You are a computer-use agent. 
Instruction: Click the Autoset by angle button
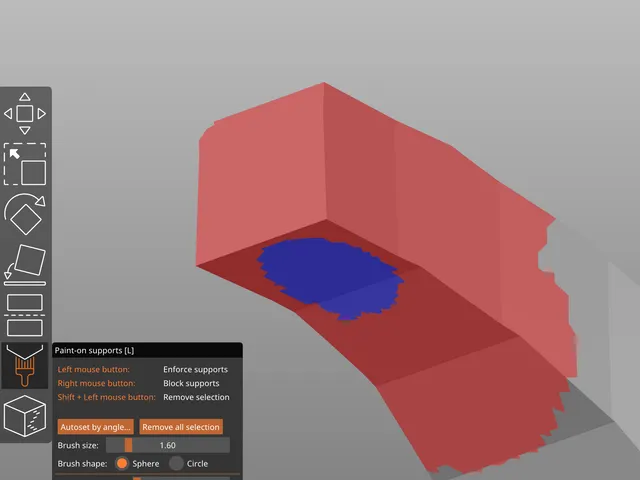[96, 427]
